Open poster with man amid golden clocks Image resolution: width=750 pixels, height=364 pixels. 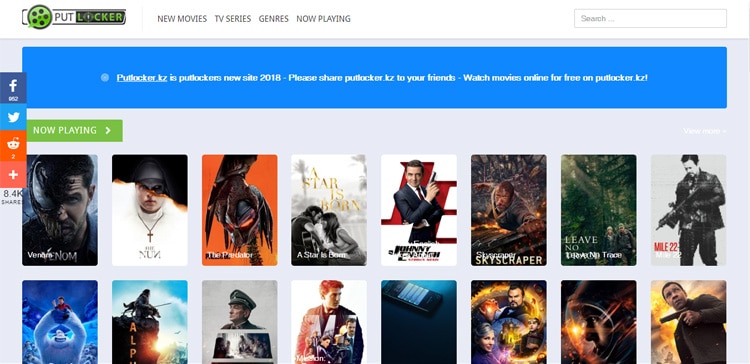509,322
